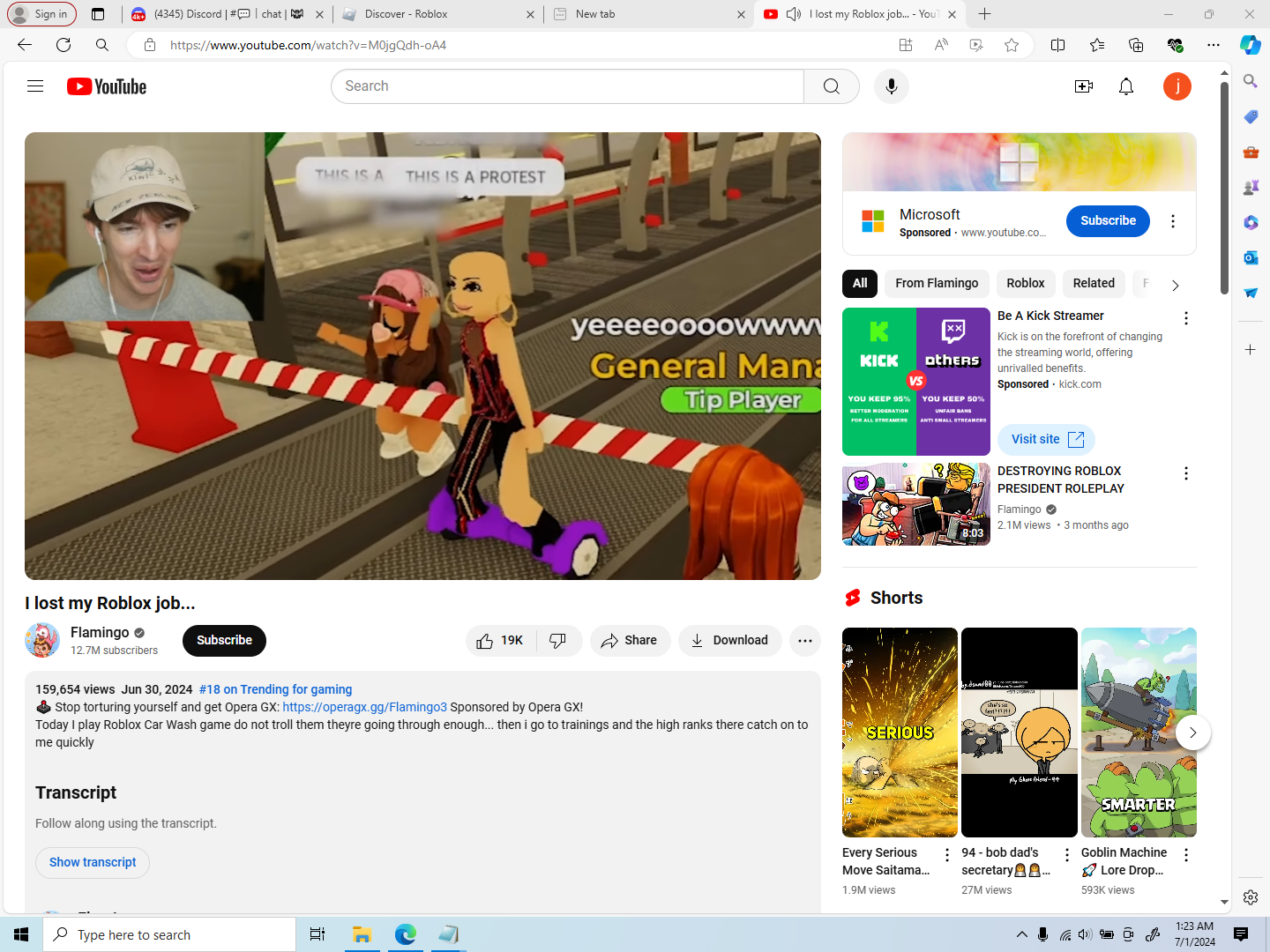This screenshot has height=952, width=1270.
Task: Open the operagx.gg/Flamingo3 link
Action: (x=365, y=707)
